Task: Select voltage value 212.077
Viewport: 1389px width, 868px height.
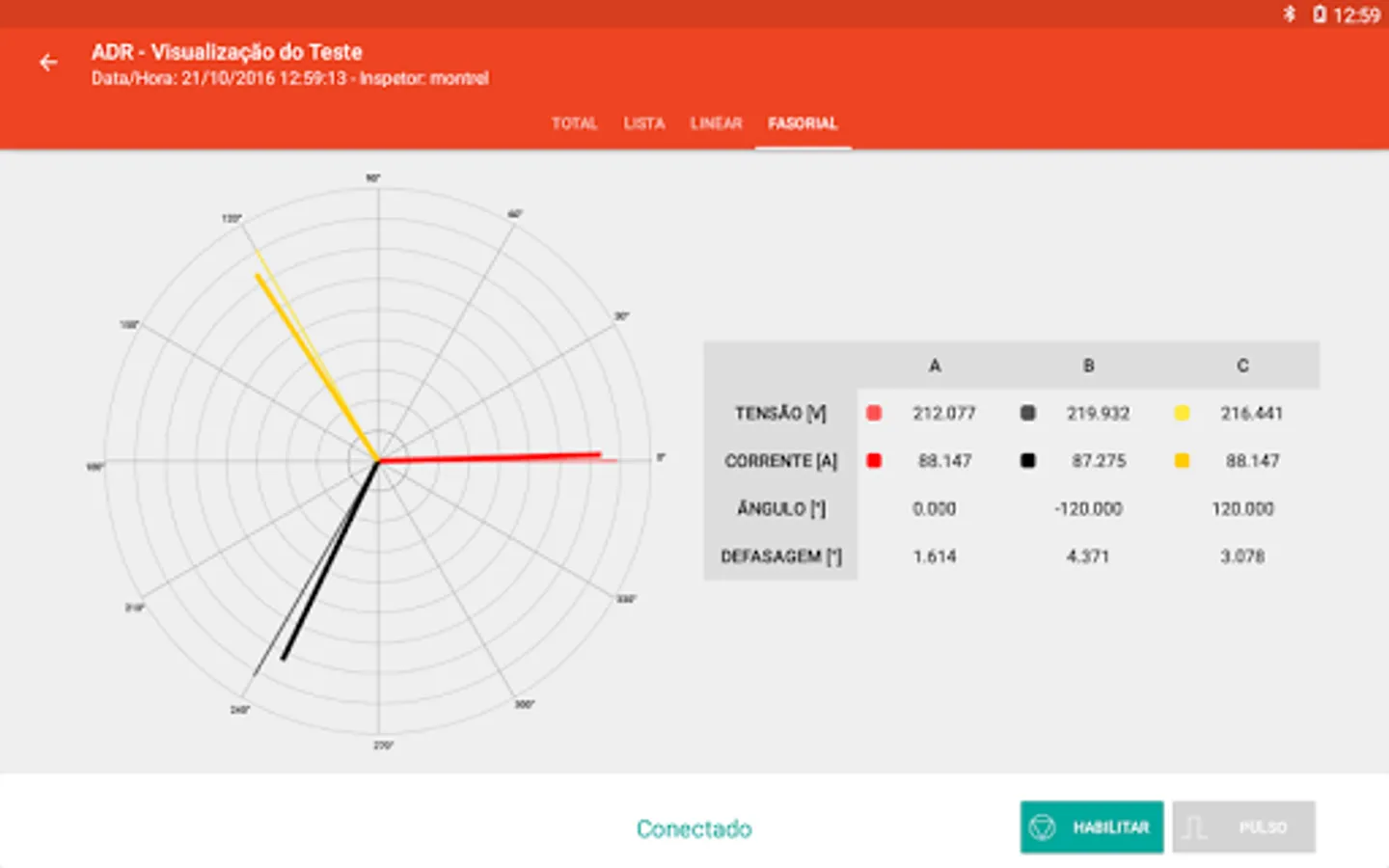Action: click(x=944, y=413)
